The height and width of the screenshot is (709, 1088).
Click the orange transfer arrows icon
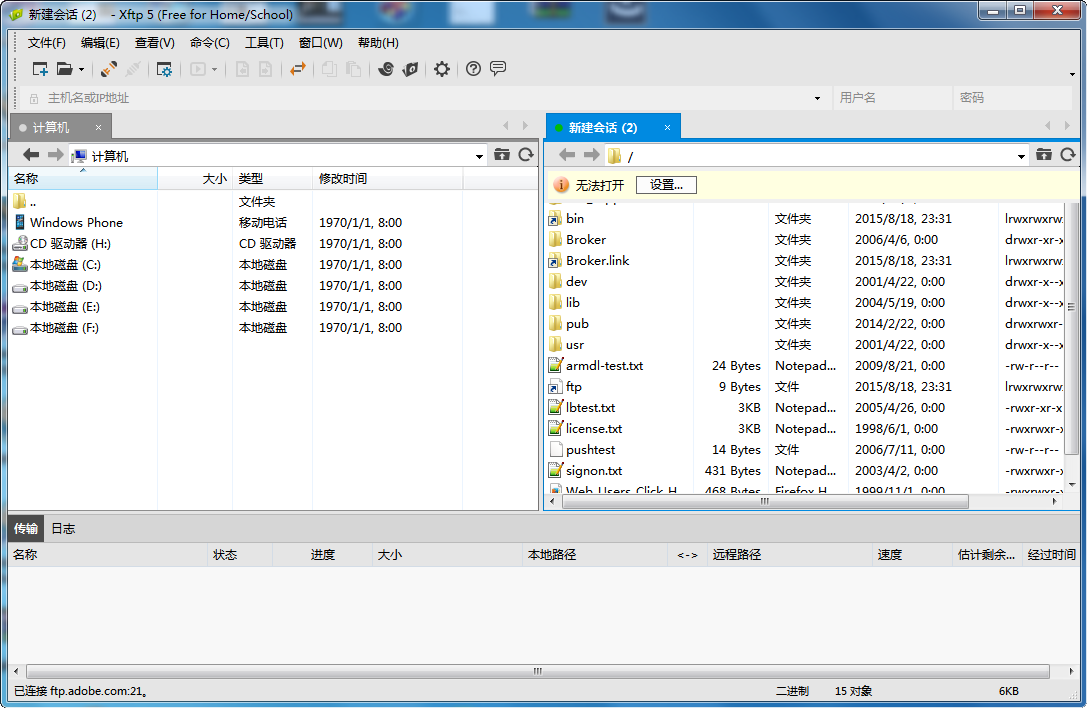pos(297,69)
